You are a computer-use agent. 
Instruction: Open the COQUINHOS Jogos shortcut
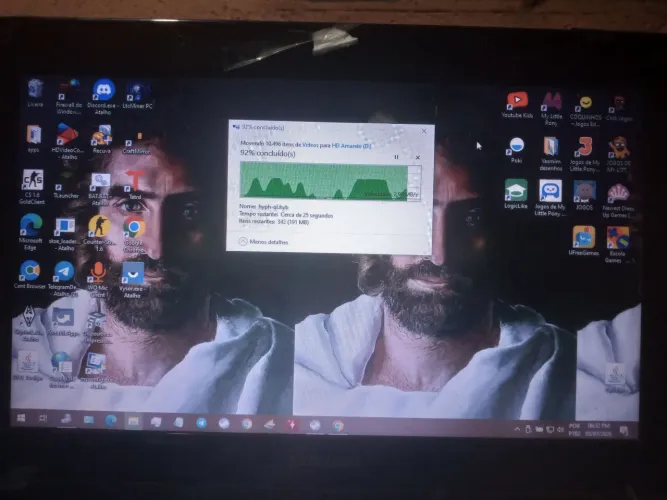pos(586,111)
